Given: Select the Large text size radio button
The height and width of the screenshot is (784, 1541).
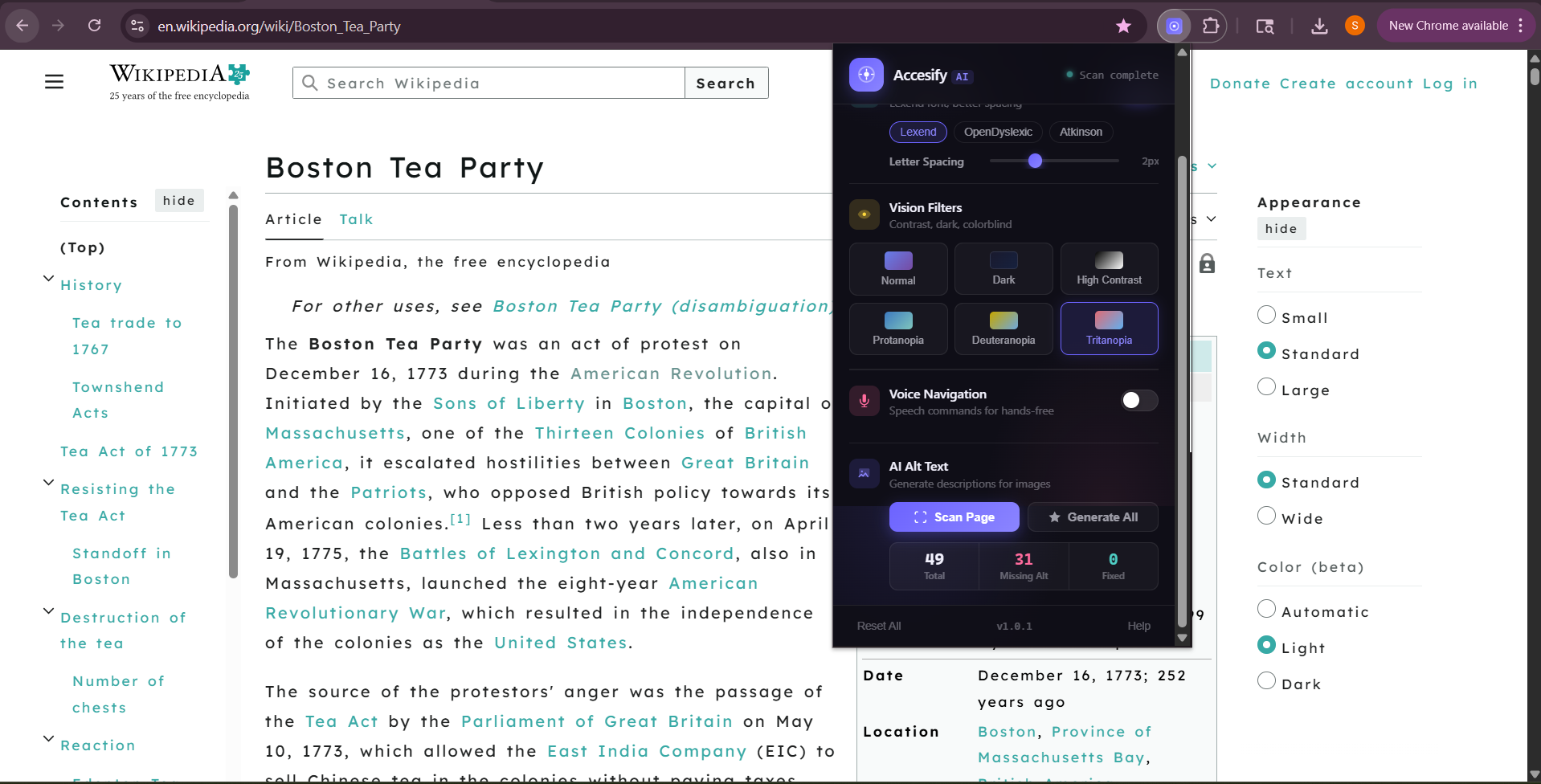Looking at the screenshot, I should (1266, 387).
